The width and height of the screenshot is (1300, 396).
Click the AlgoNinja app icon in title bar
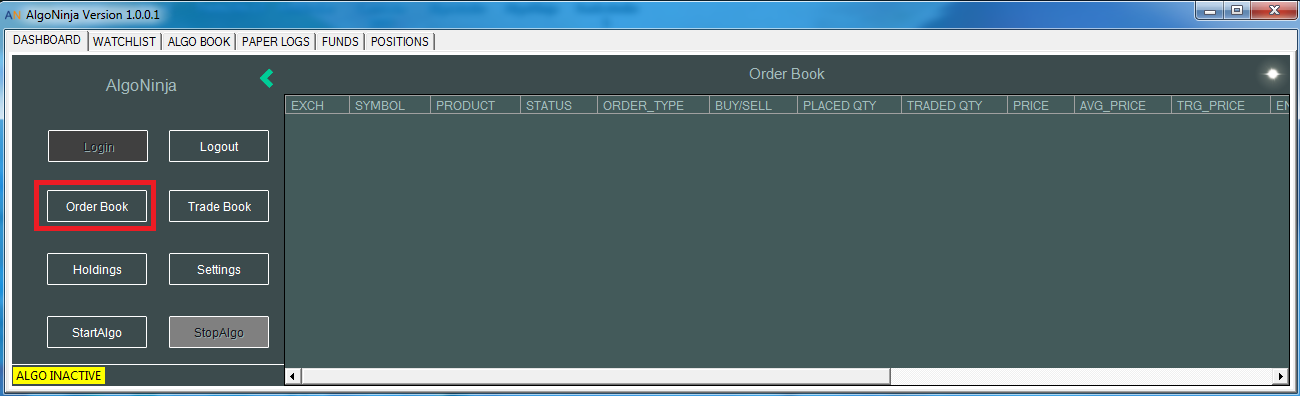point(13,14)
